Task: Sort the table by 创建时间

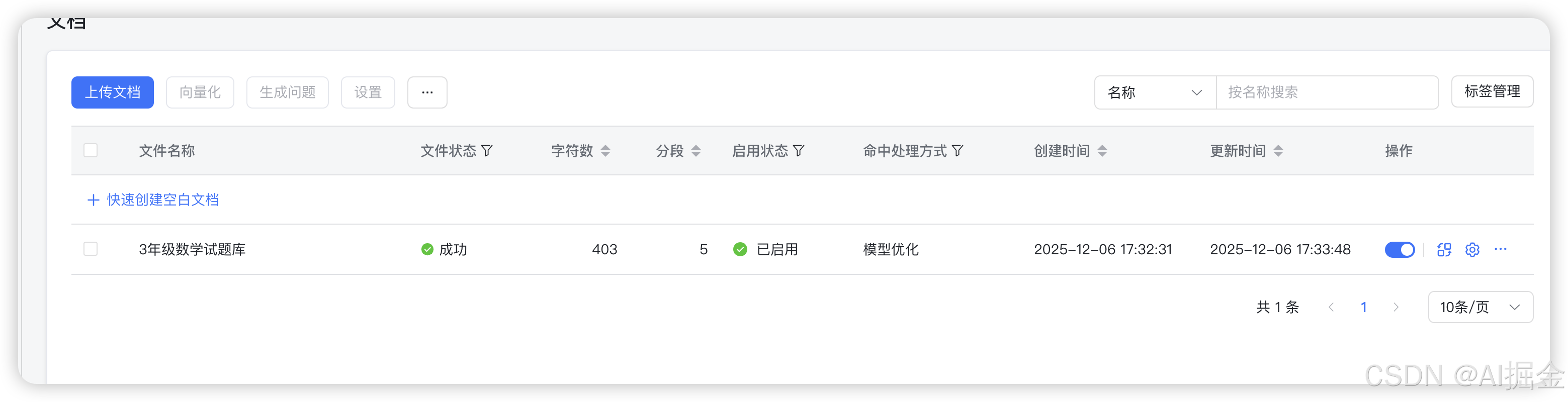Action: click(x=1103, y=150)
